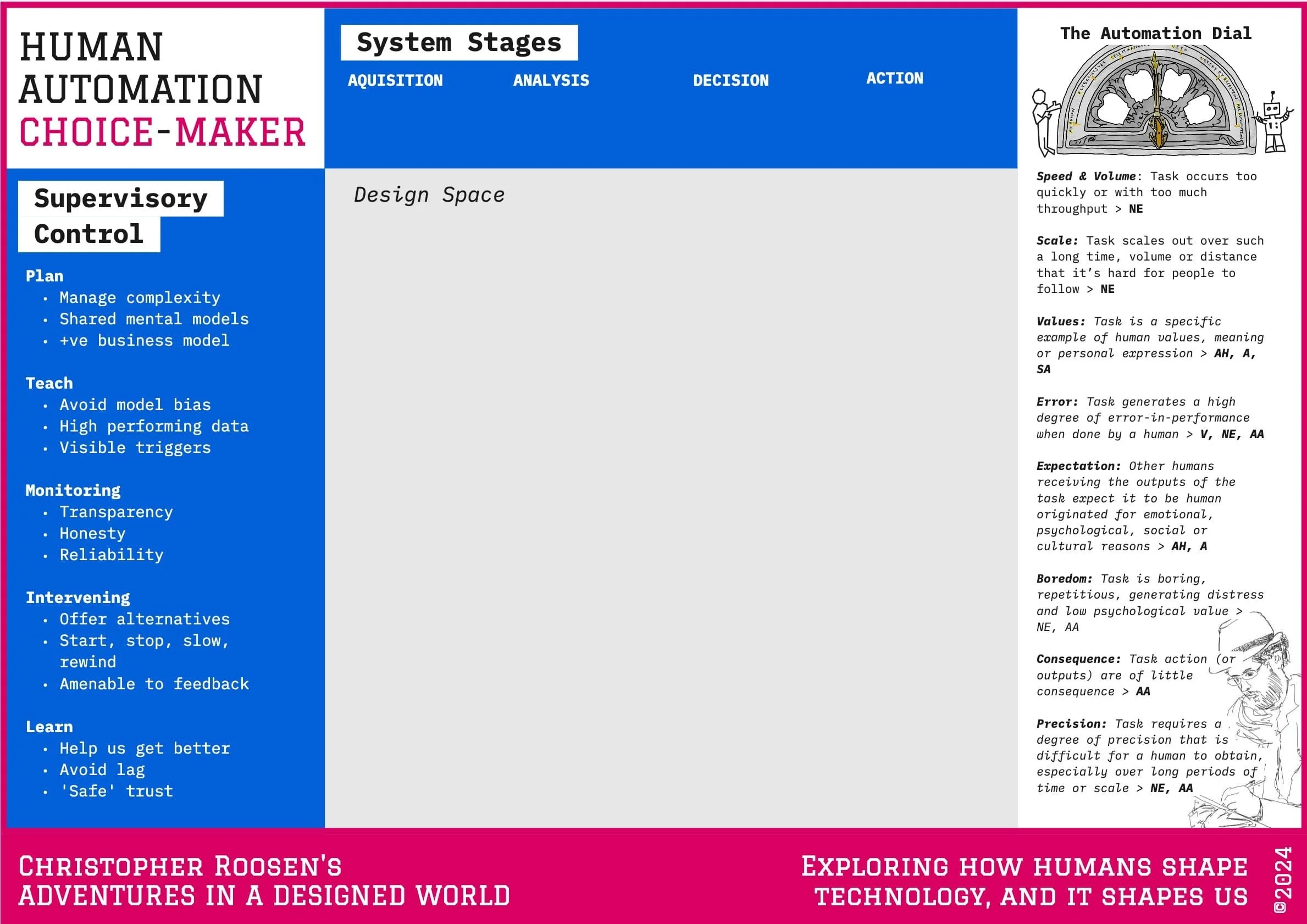This screenshot has width=1307, height=924.
Task: Click the Teach section heading
Action: click(x=49, y=383)
